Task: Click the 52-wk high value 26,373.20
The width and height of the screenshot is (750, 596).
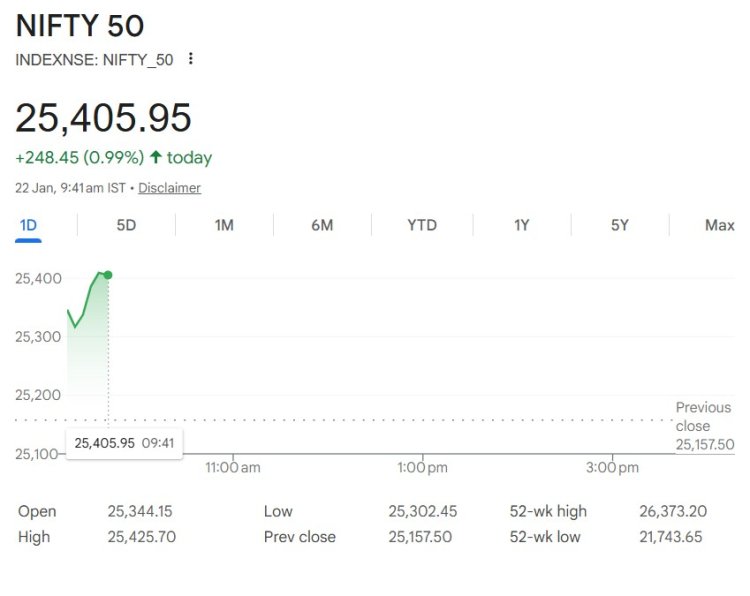Action: click(672, 511)
